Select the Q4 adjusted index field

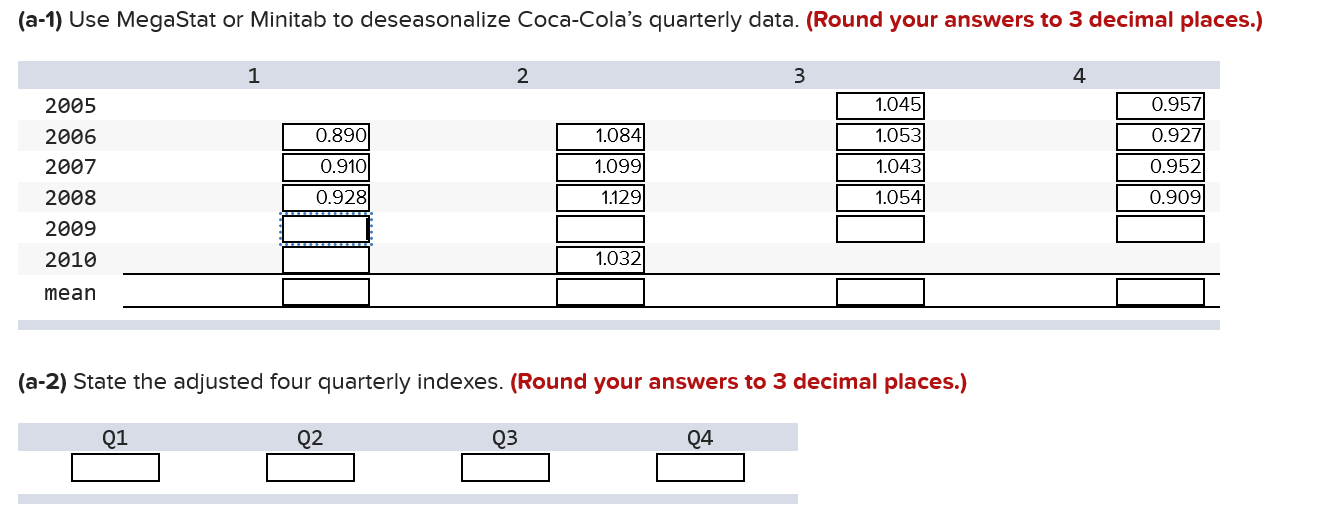pos(700,467)
